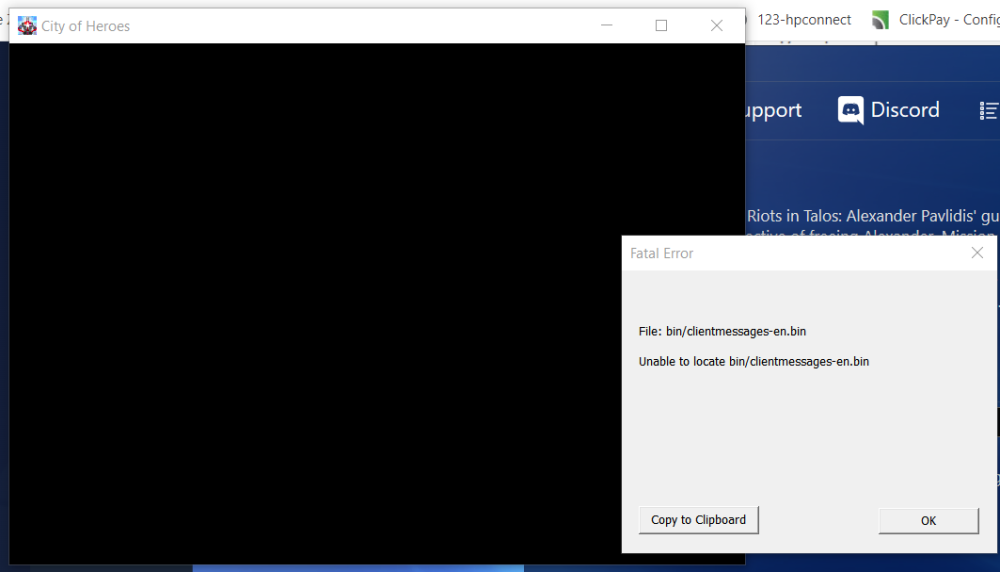This screenshot has height=572, width=1000.
Task: Maximize the City of Heroes window
Action: pyautogui.click(x=661, y=26)
